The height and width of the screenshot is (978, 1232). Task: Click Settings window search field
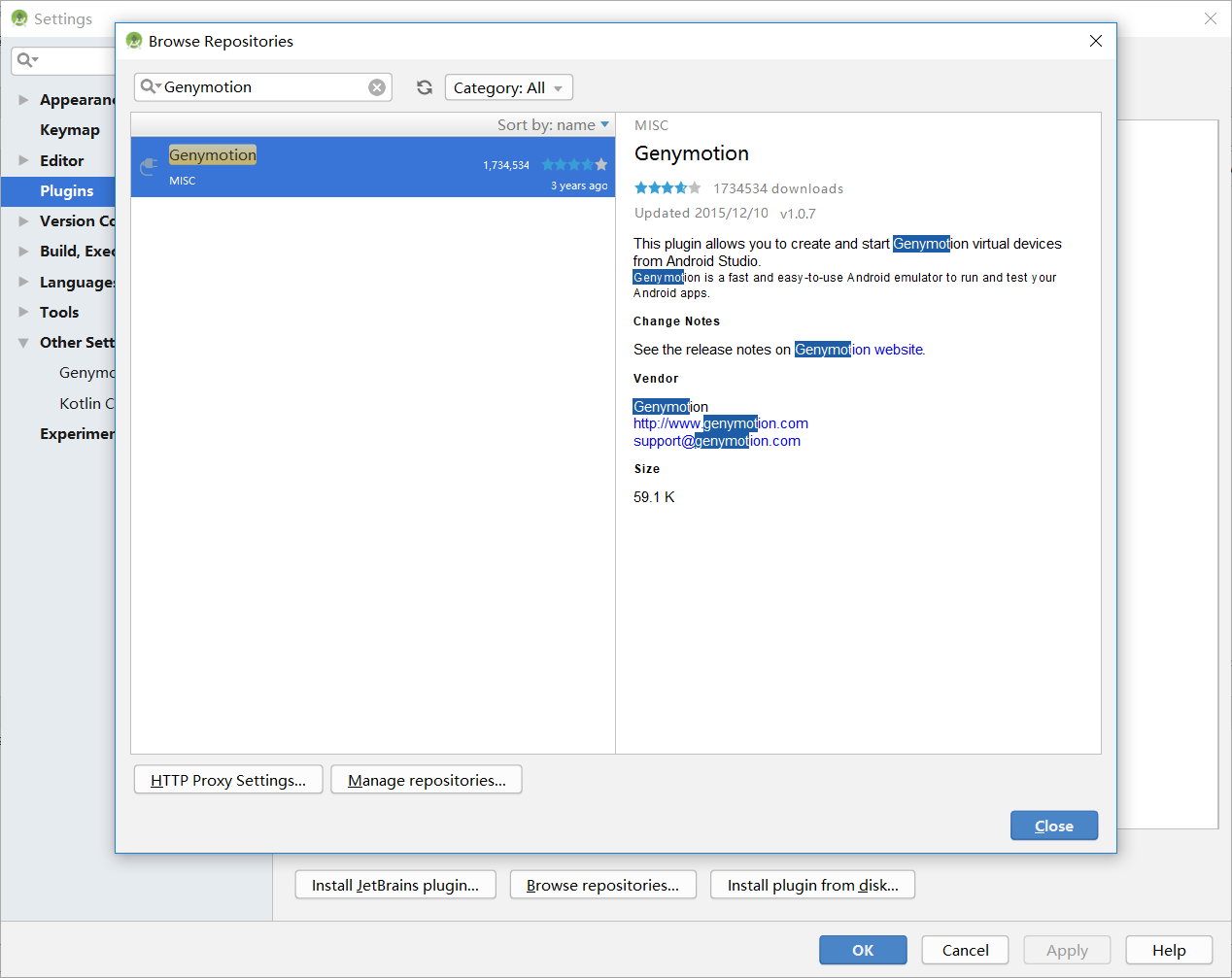64,60
